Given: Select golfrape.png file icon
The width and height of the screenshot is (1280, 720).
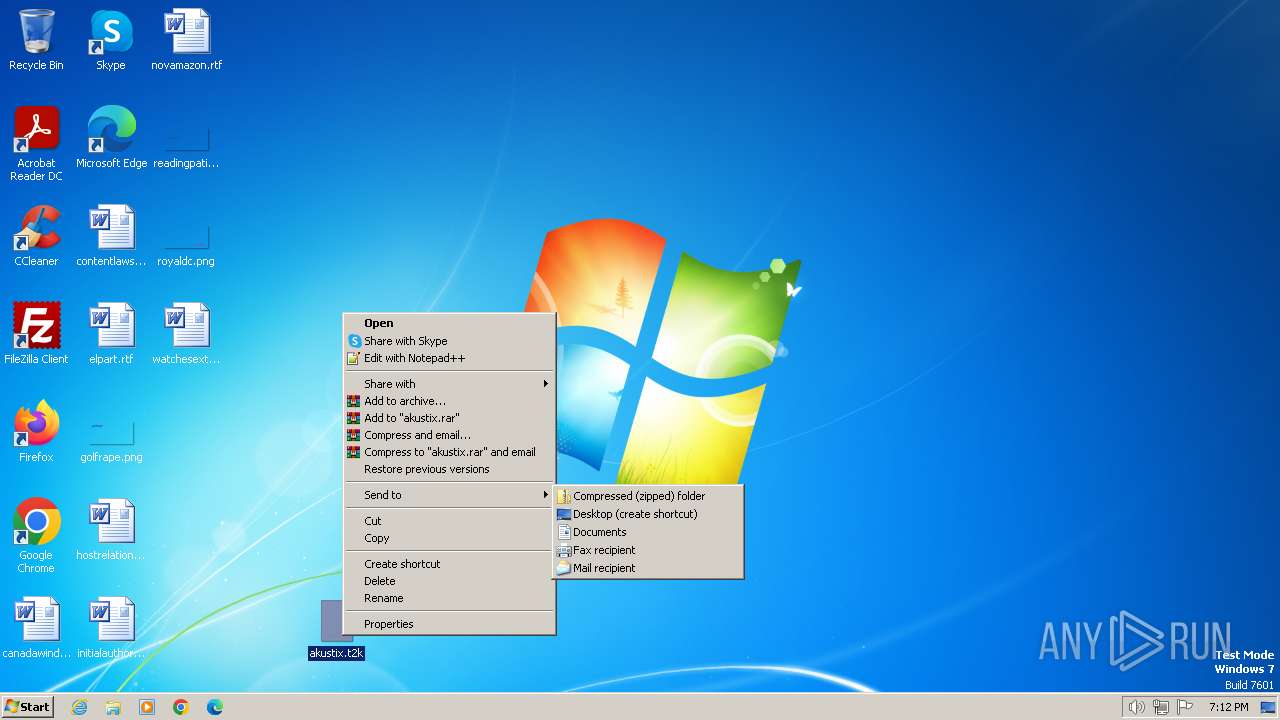Looking at the screenshot, I should (111, 432).
